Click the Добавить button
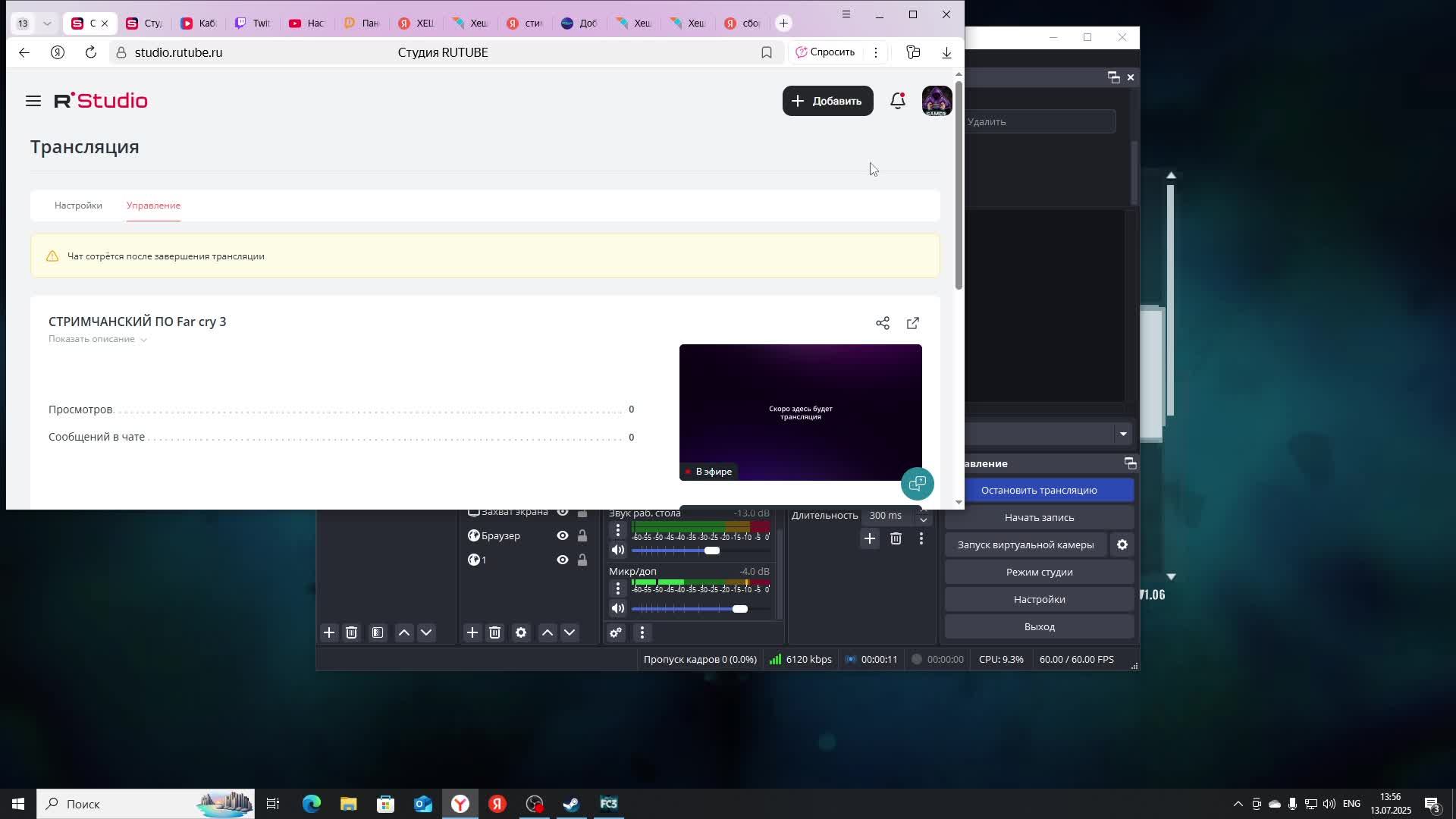The height and width of the screenshot is (819, 1456). pos(827,101)
